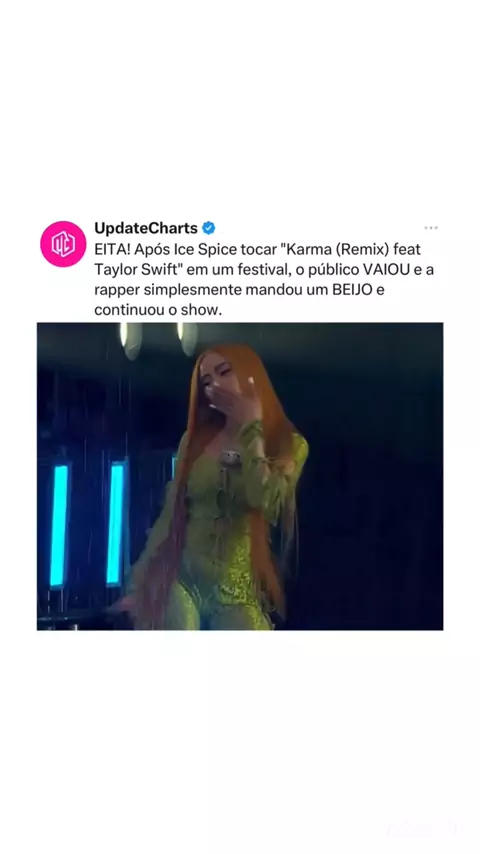
Task: Open the UpdateCharts account name link
Action: coord(145,228)
